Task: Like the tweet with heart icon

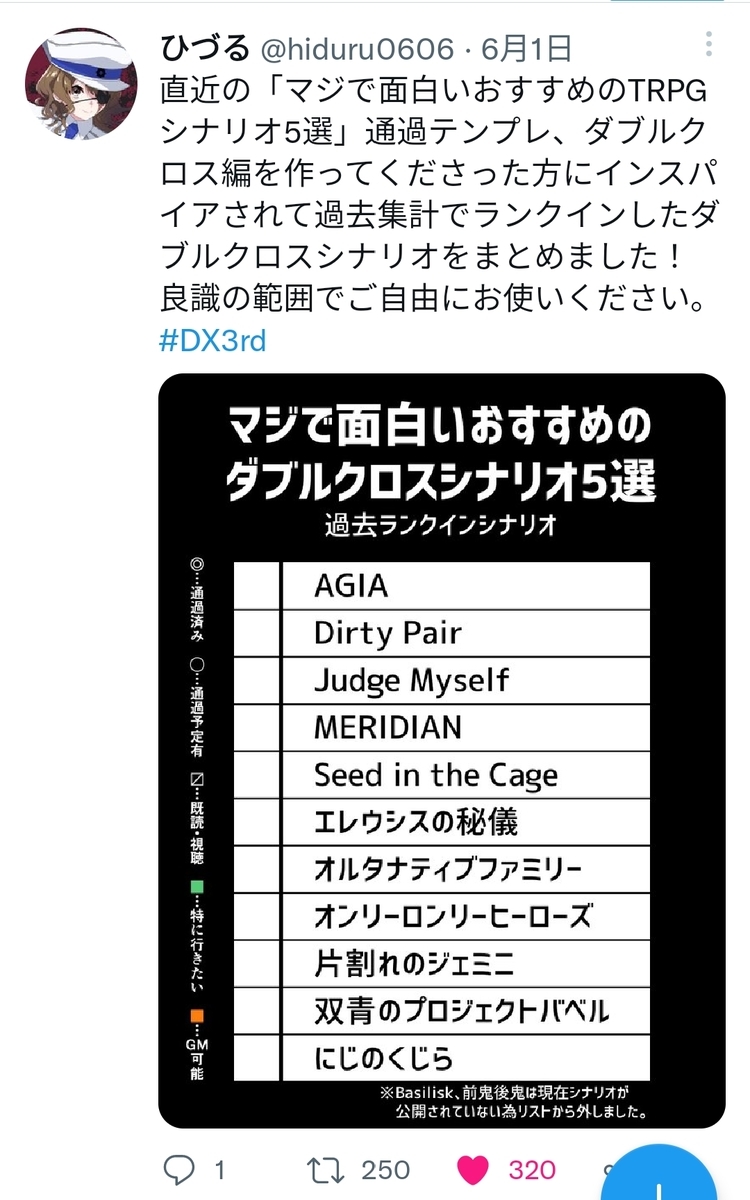Action: pyautogui.click(x=472, y=1170)
